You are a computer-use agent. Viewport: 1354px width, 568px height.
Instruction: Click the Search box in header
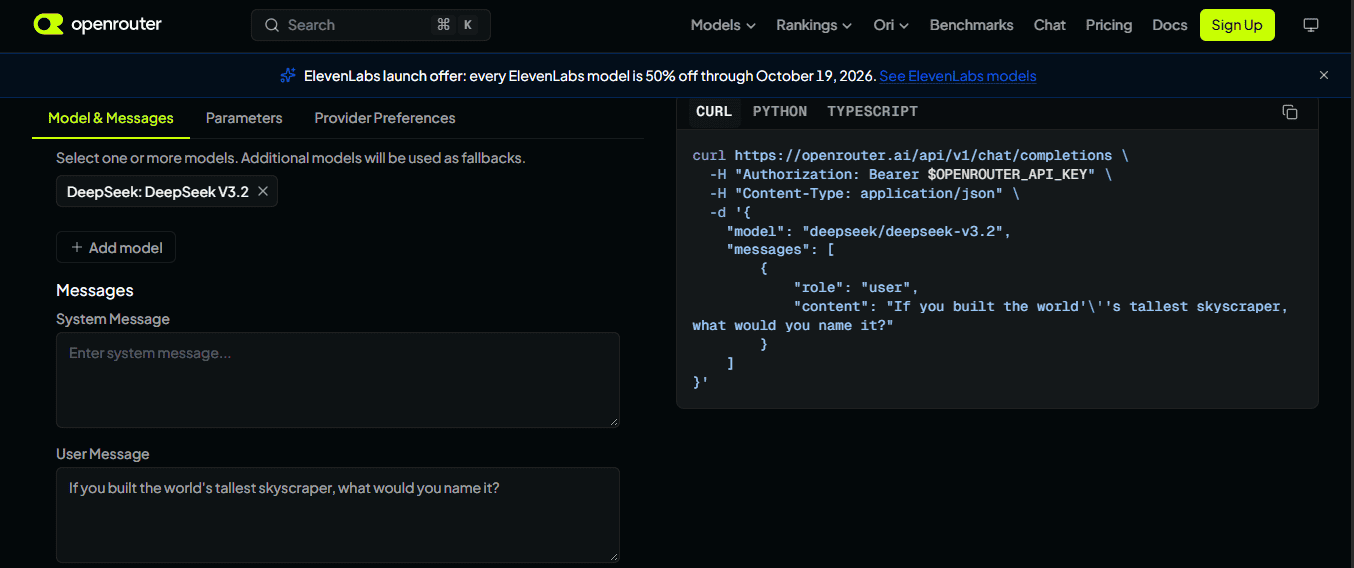click(x=371, y=25)
